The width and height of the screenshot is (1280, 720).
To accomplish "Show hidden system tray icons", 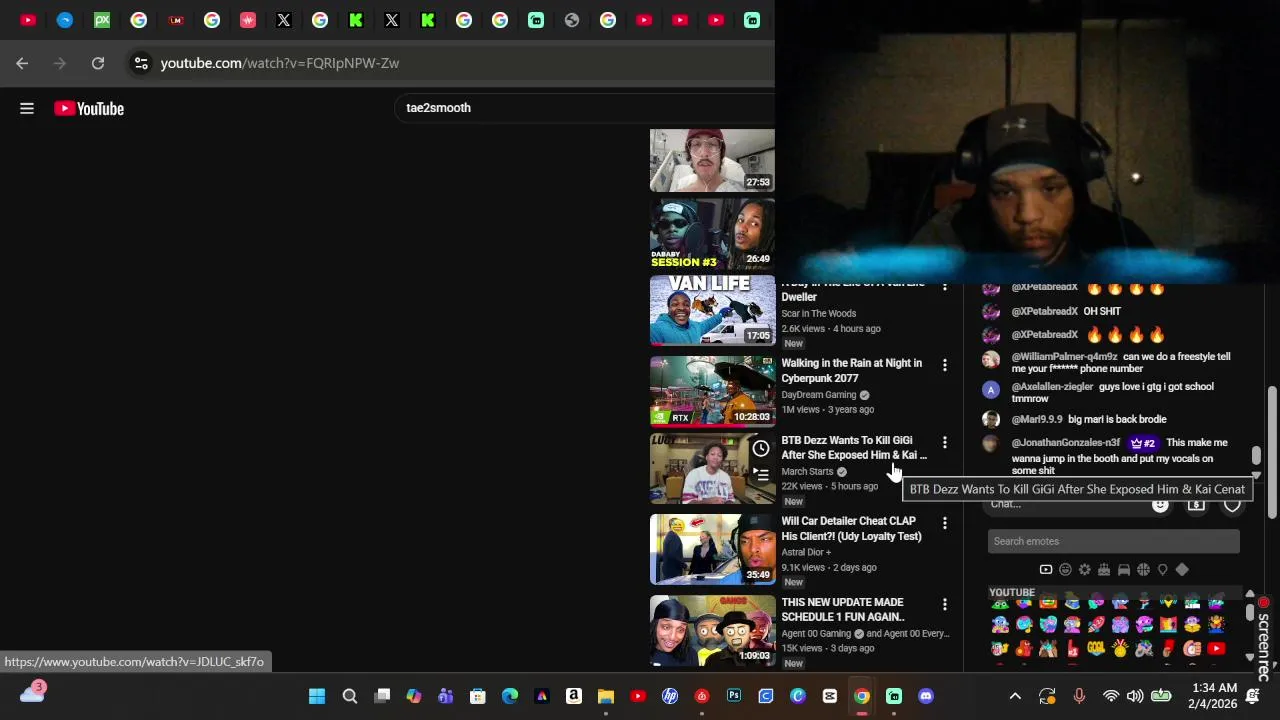I will [x=1015, y=696].
